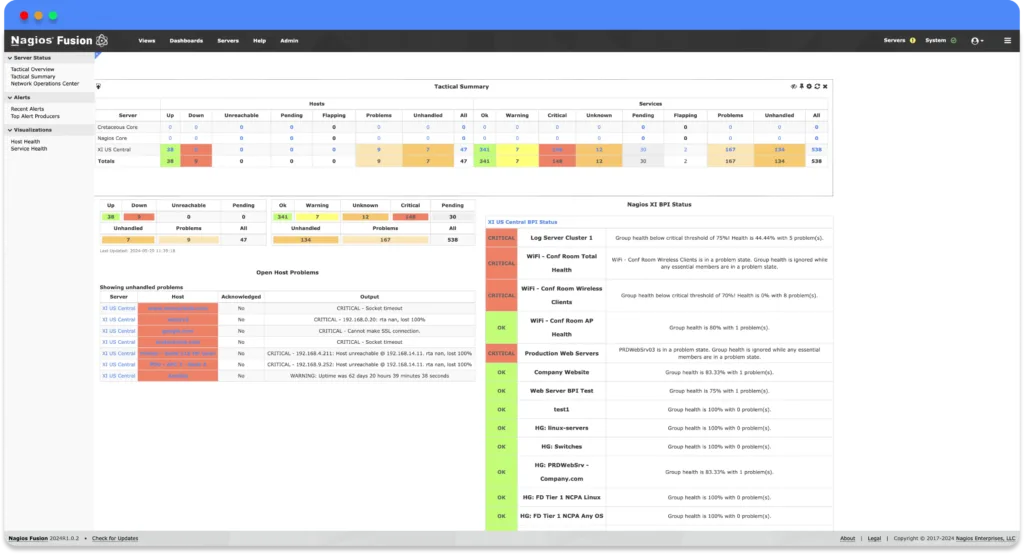Click XI US Central hosts Up count 38
This screenshot has height=554, width=1024.
[x=170, y=150]
